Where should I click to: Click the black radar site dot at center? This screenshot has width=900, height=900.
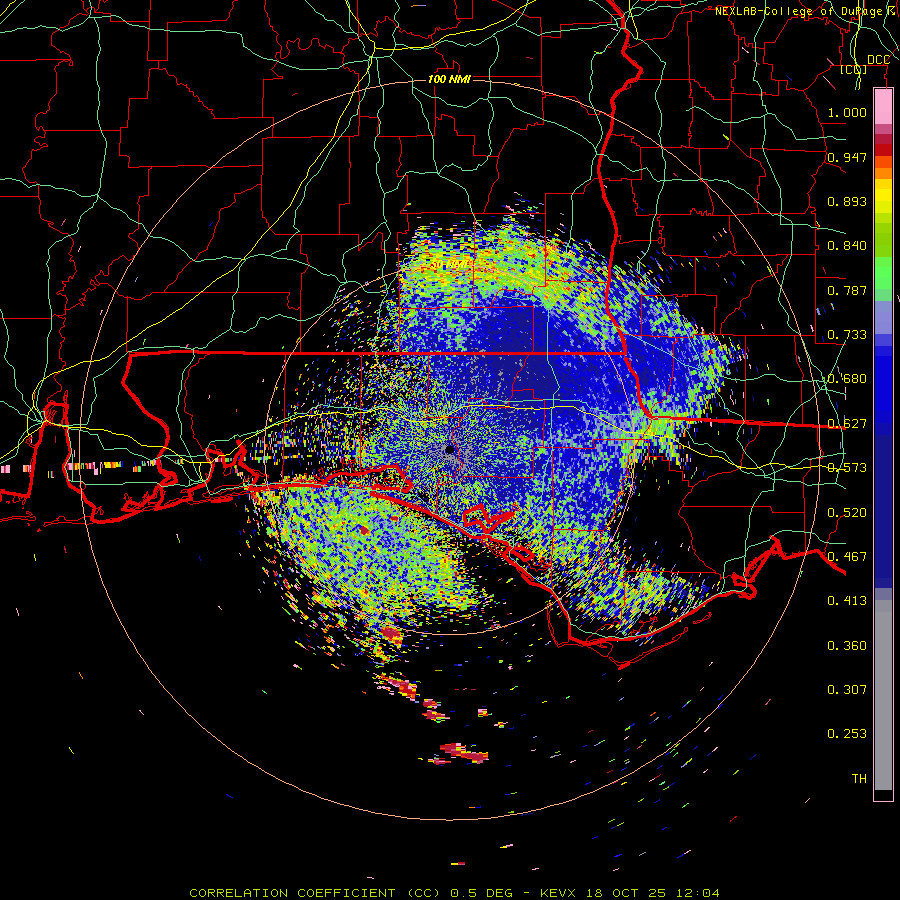[450, 449]
